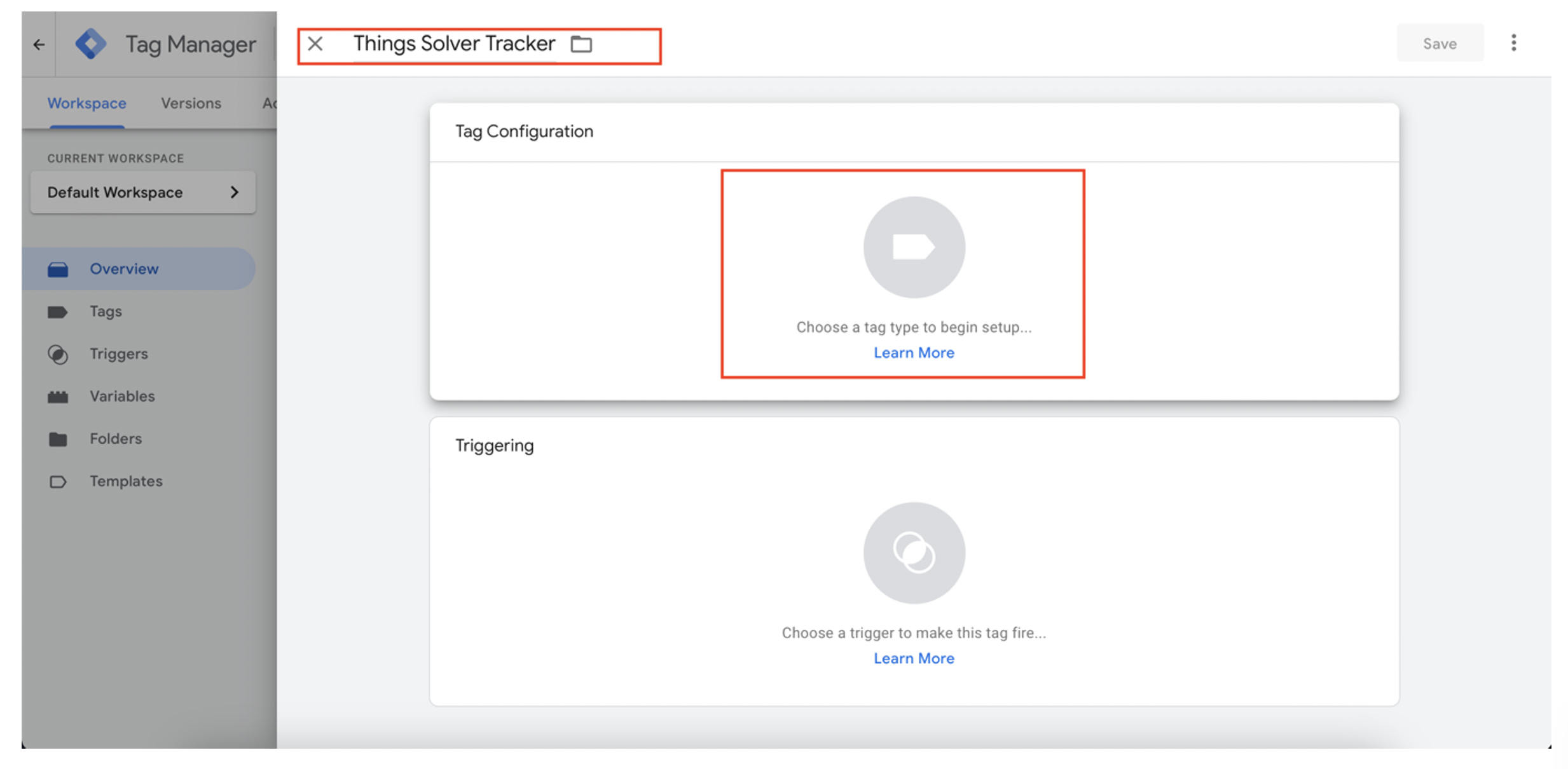Click the Tags label icon in sidebar
1568x769 pixels.
[x=58, y=312]
